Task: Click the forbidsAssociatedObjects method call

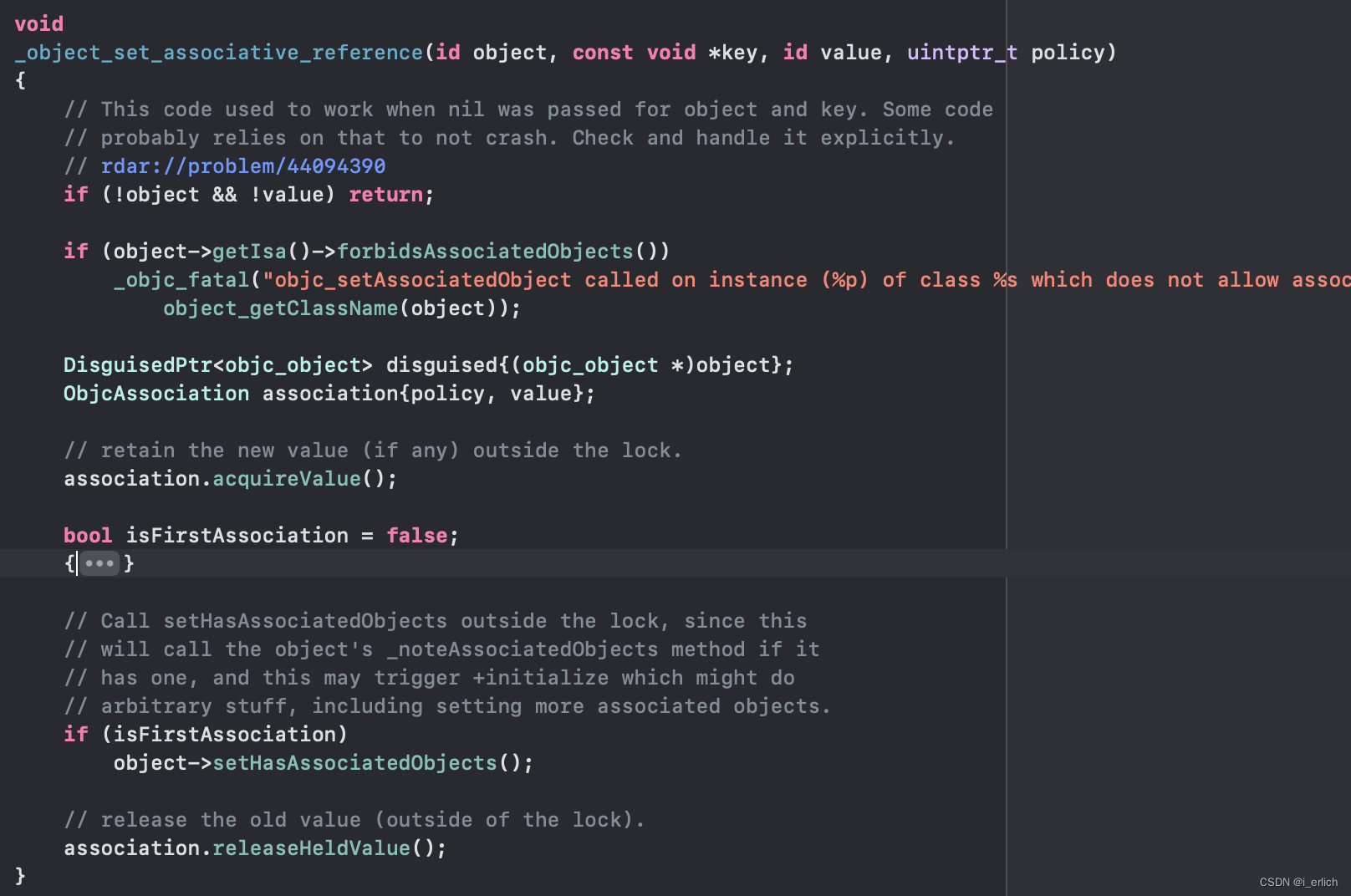Action: coord(485,252)
